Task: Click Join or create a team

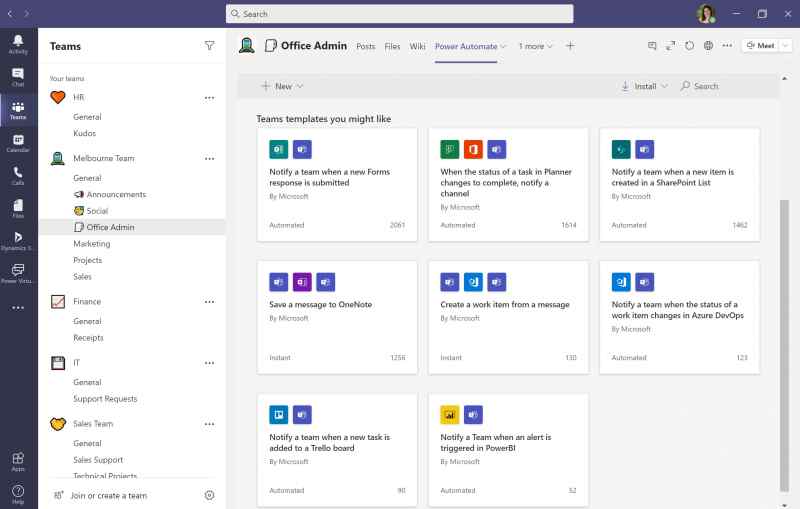Action: pos(109,495)
